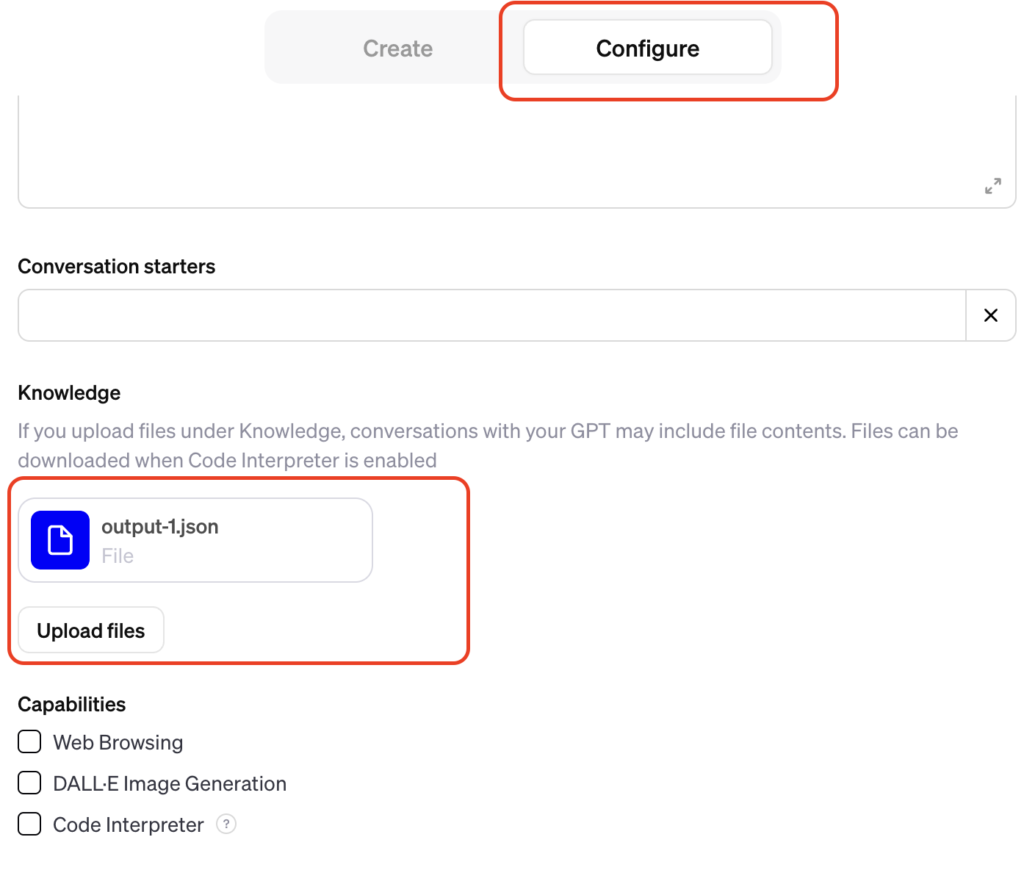Focus the Conversation starters input field
1024x873 pixels.
click(491, 315)
